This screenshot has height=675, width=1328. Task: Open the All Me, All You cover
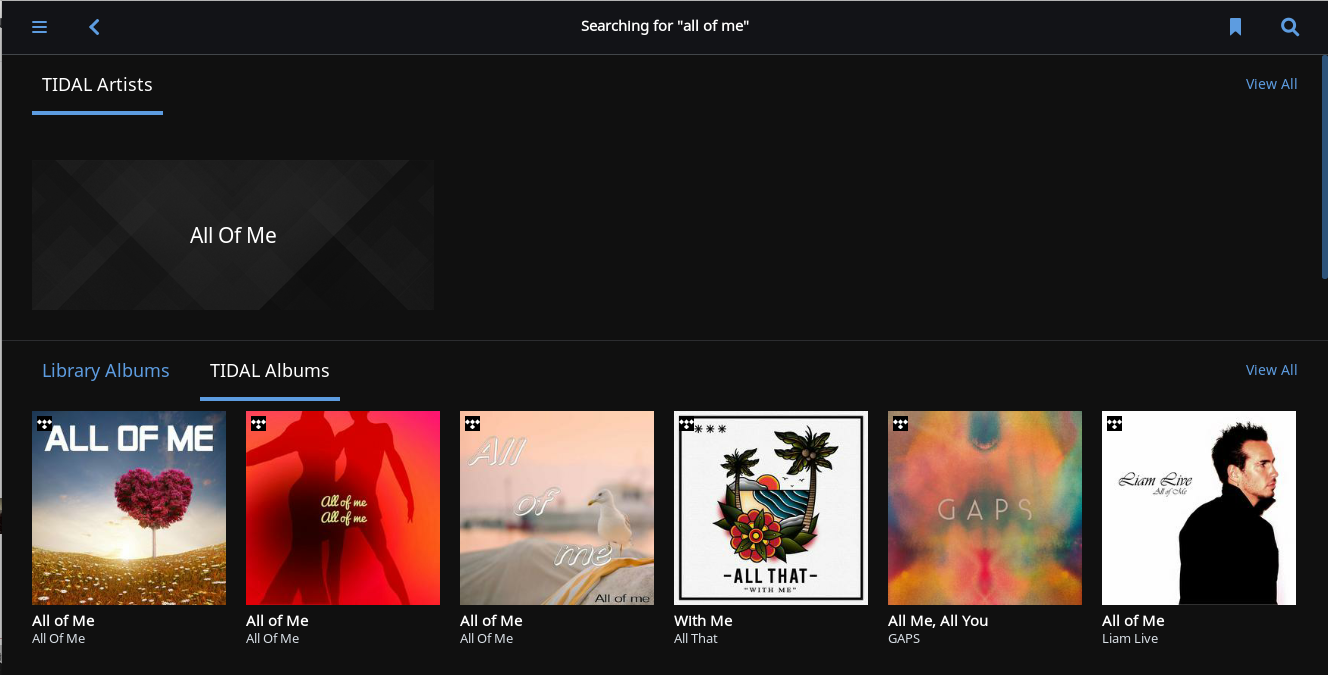(x=985, y=508)
